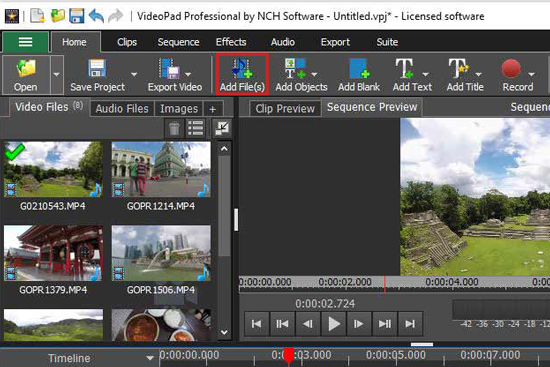
Task: Expand the Open button dropdown arrow
Action: pyautogui.click(x=56, y=75)
